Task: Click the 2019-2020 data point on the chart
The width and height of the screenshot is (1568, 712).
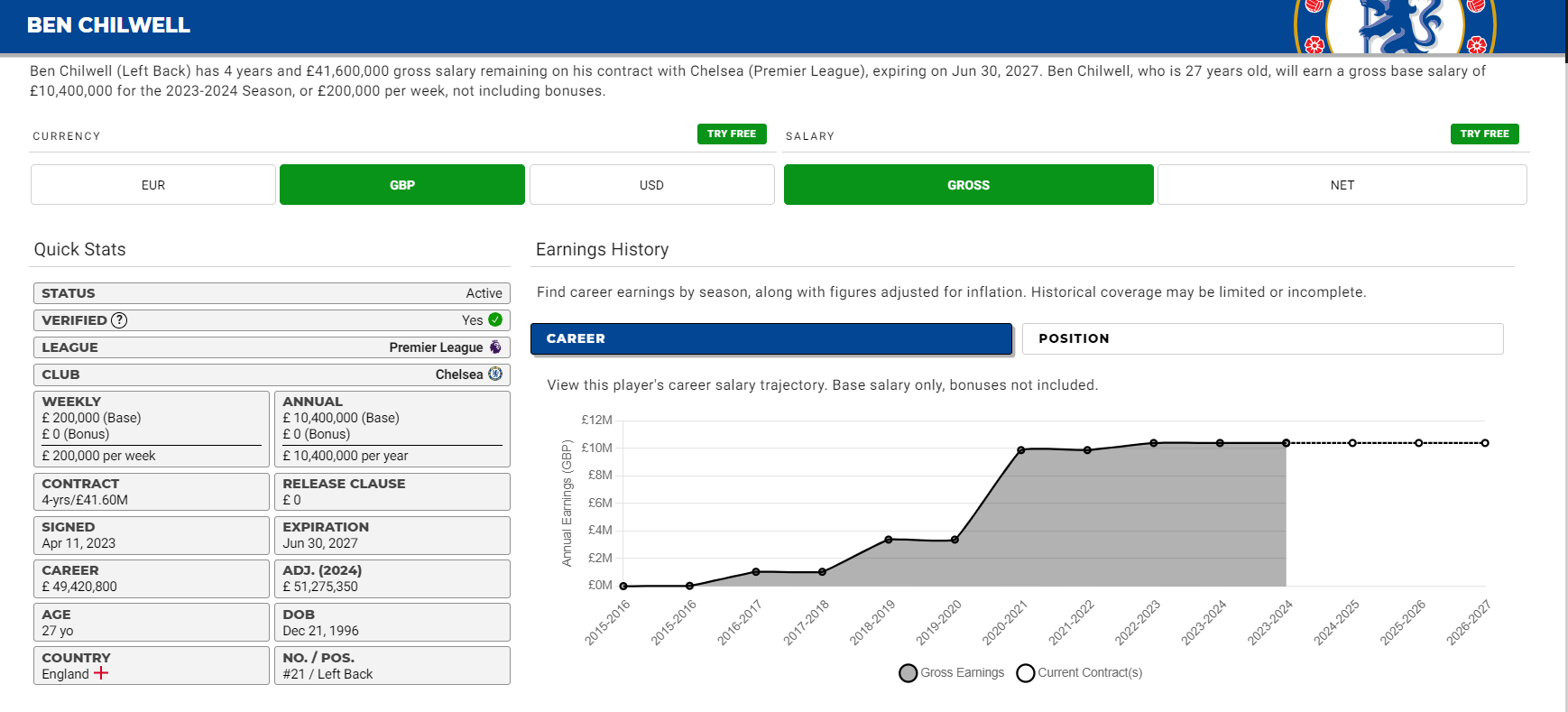Action: pos(955,540)
